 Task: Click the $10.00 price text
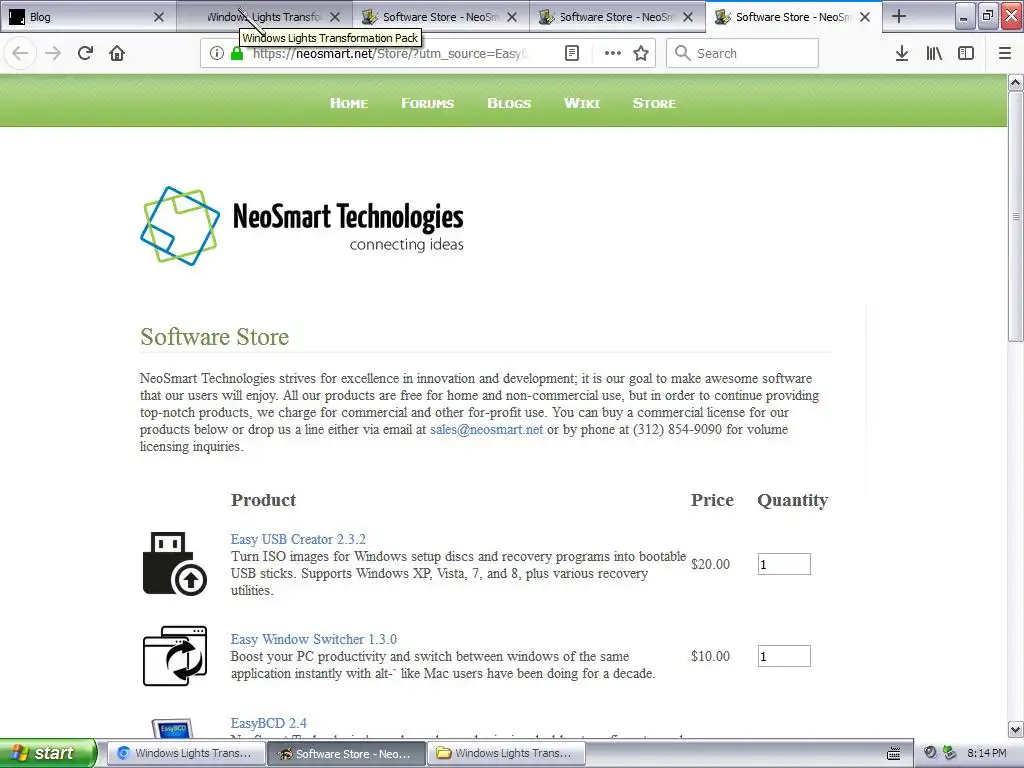coord(711,656)
